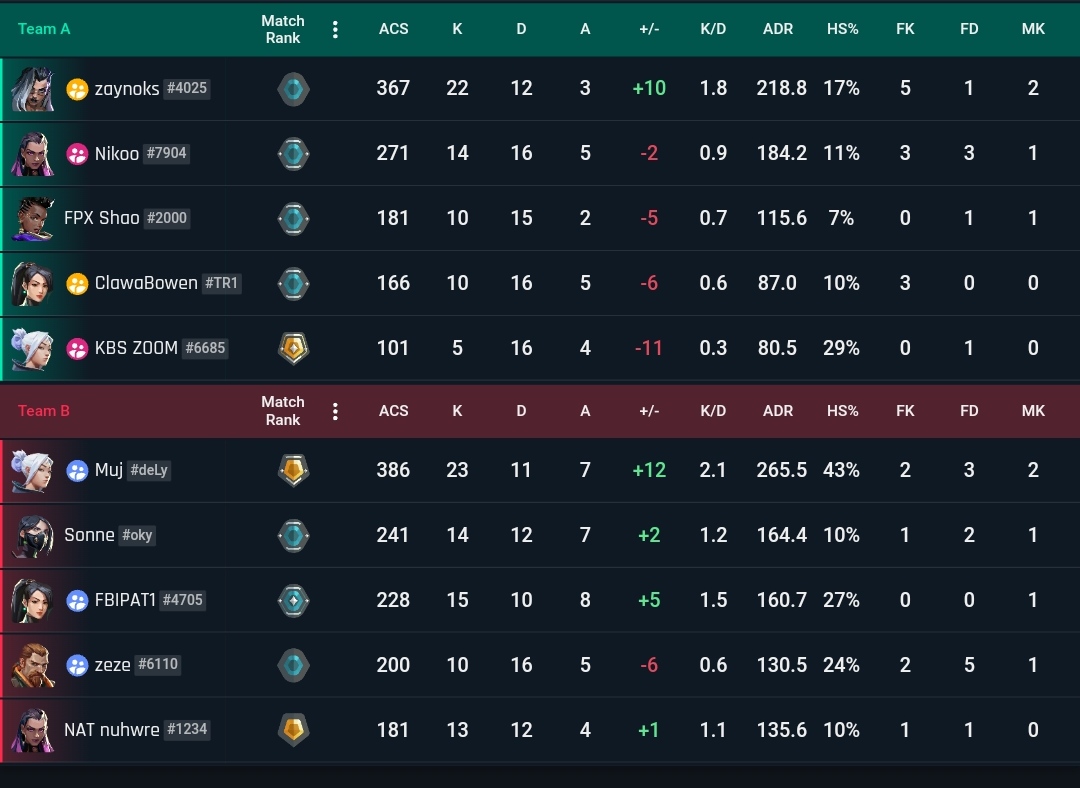Screen dimensions: 1080x788
Task: Click Muj's gold rank badge icon
Action: pos(293,470)
